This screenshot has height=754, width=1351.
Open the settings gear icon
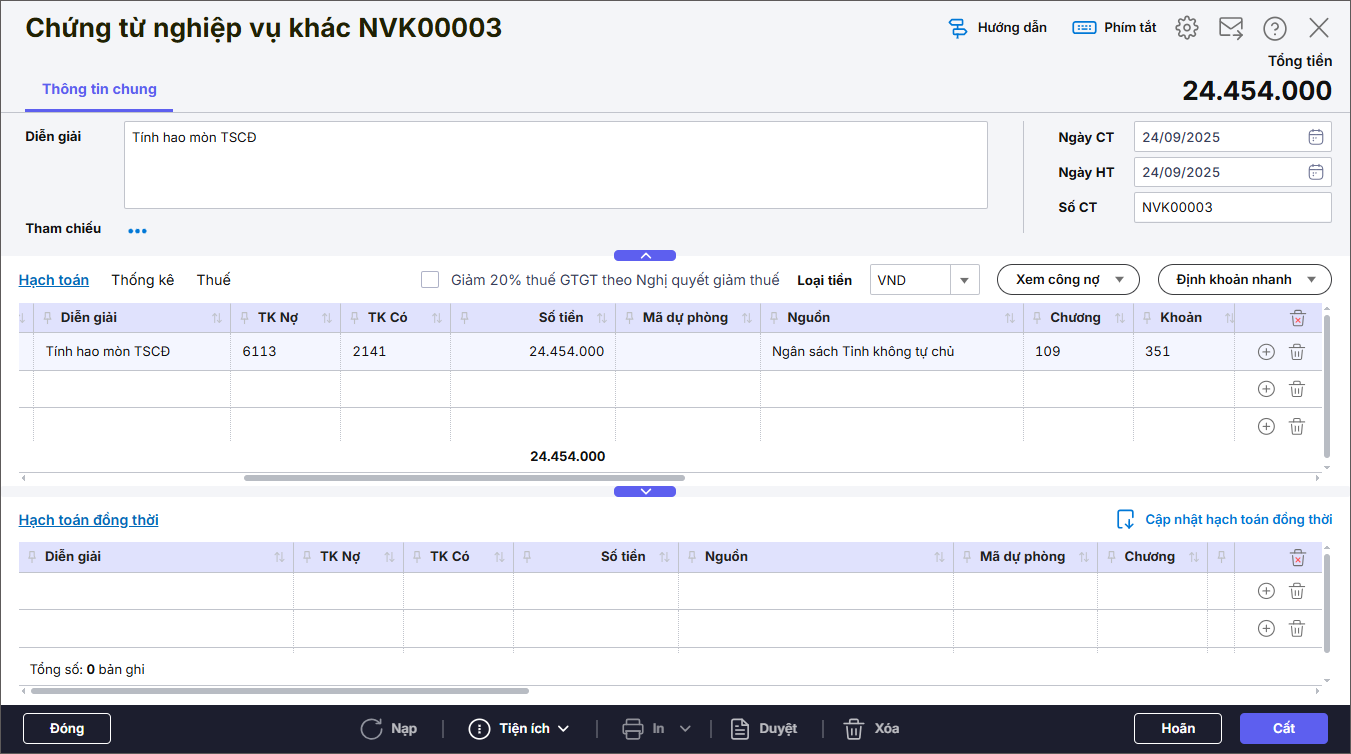pyautogui.click(x=1187, y=28)
